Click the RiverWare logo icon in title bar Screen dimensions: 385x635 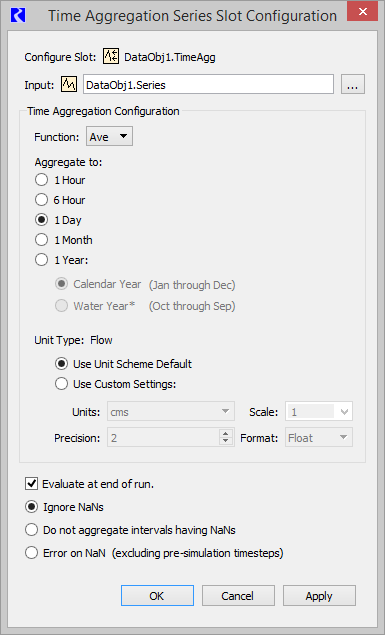18,15
